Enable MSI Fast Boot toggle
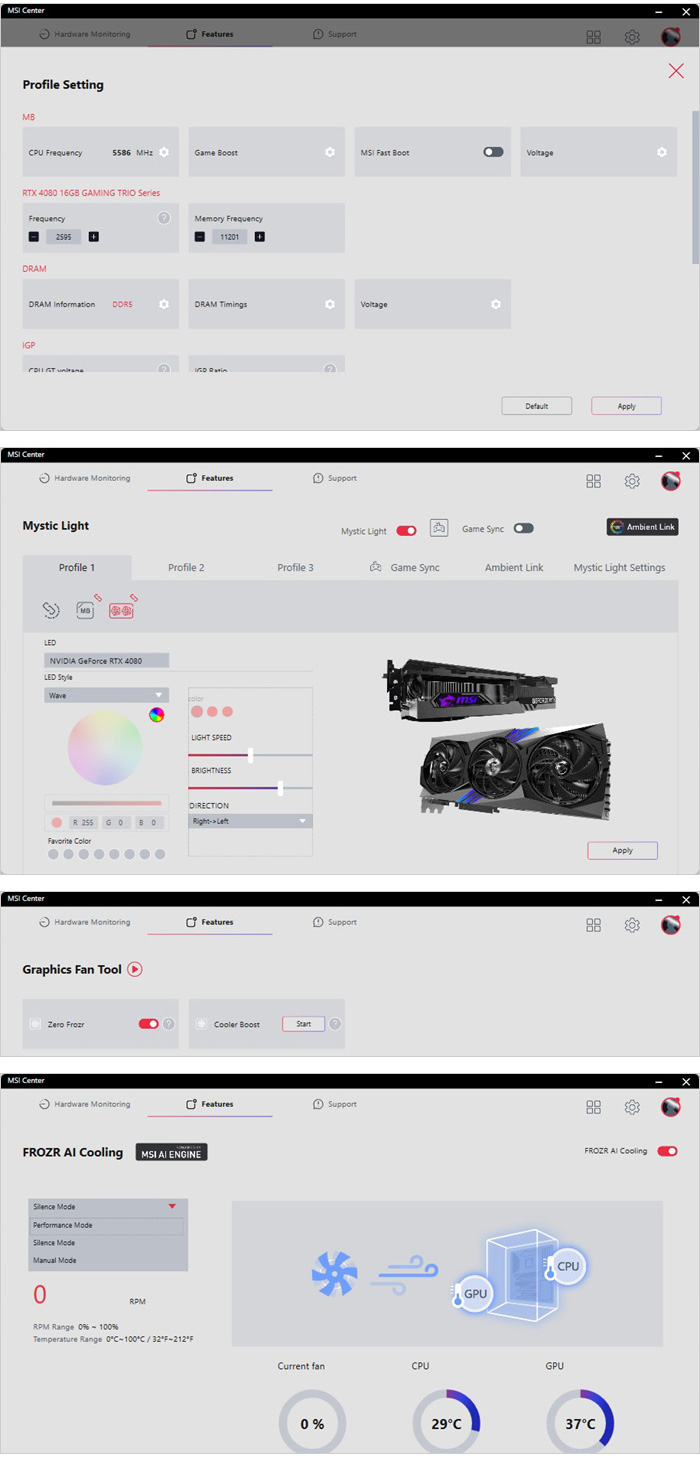 click(x=493, y=153)
